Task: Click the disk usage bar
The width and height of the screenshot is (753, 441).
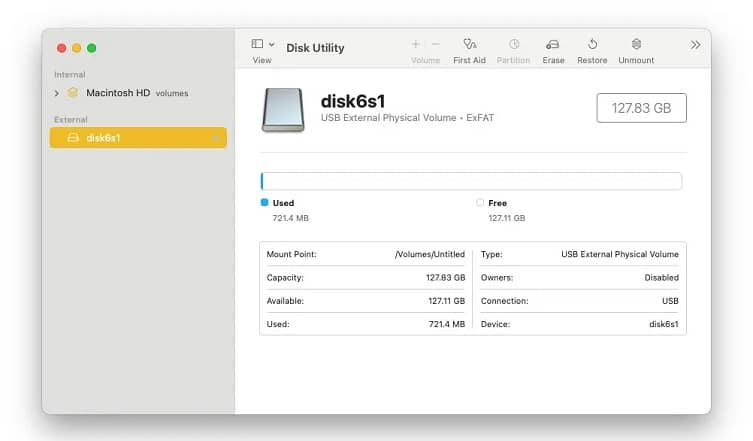Action: pos(471,181)
